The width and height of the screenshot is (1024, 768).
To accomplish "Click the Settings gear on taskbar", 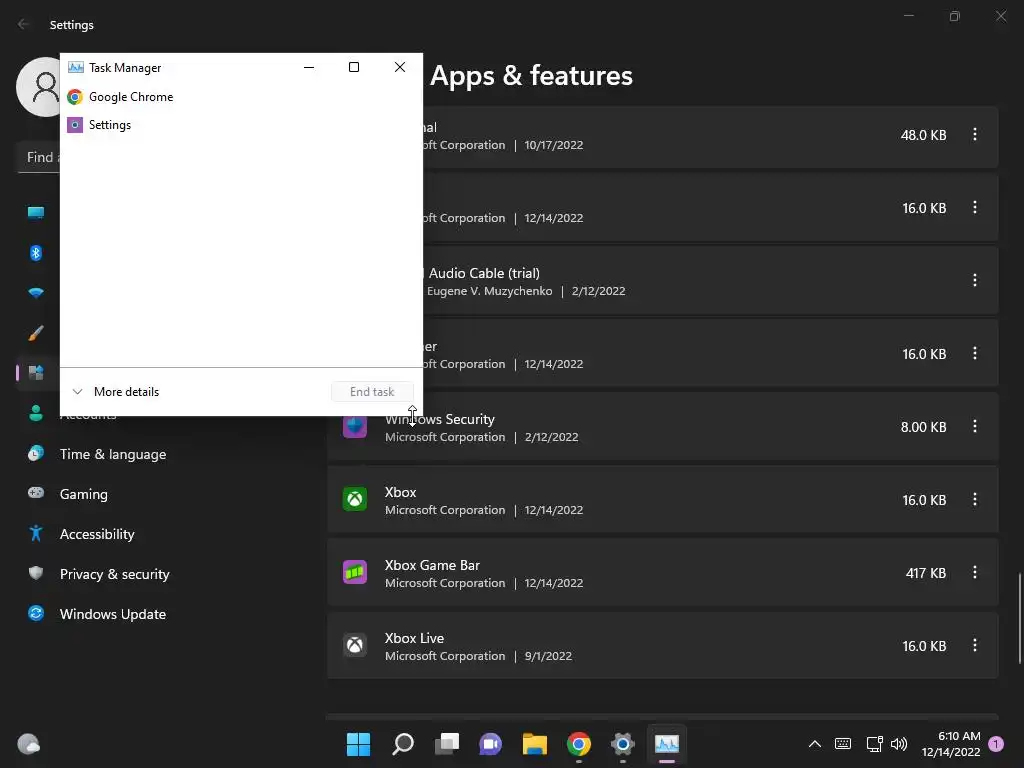I will click(x=622, y=744).
